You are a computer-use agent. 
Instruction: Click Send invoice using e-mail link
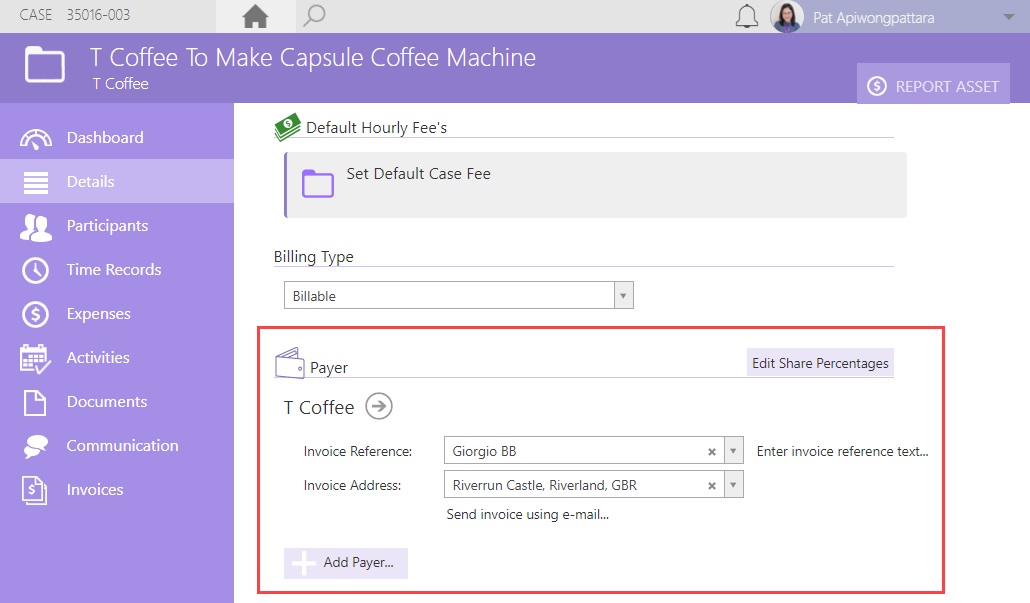(x=527, y=514)
